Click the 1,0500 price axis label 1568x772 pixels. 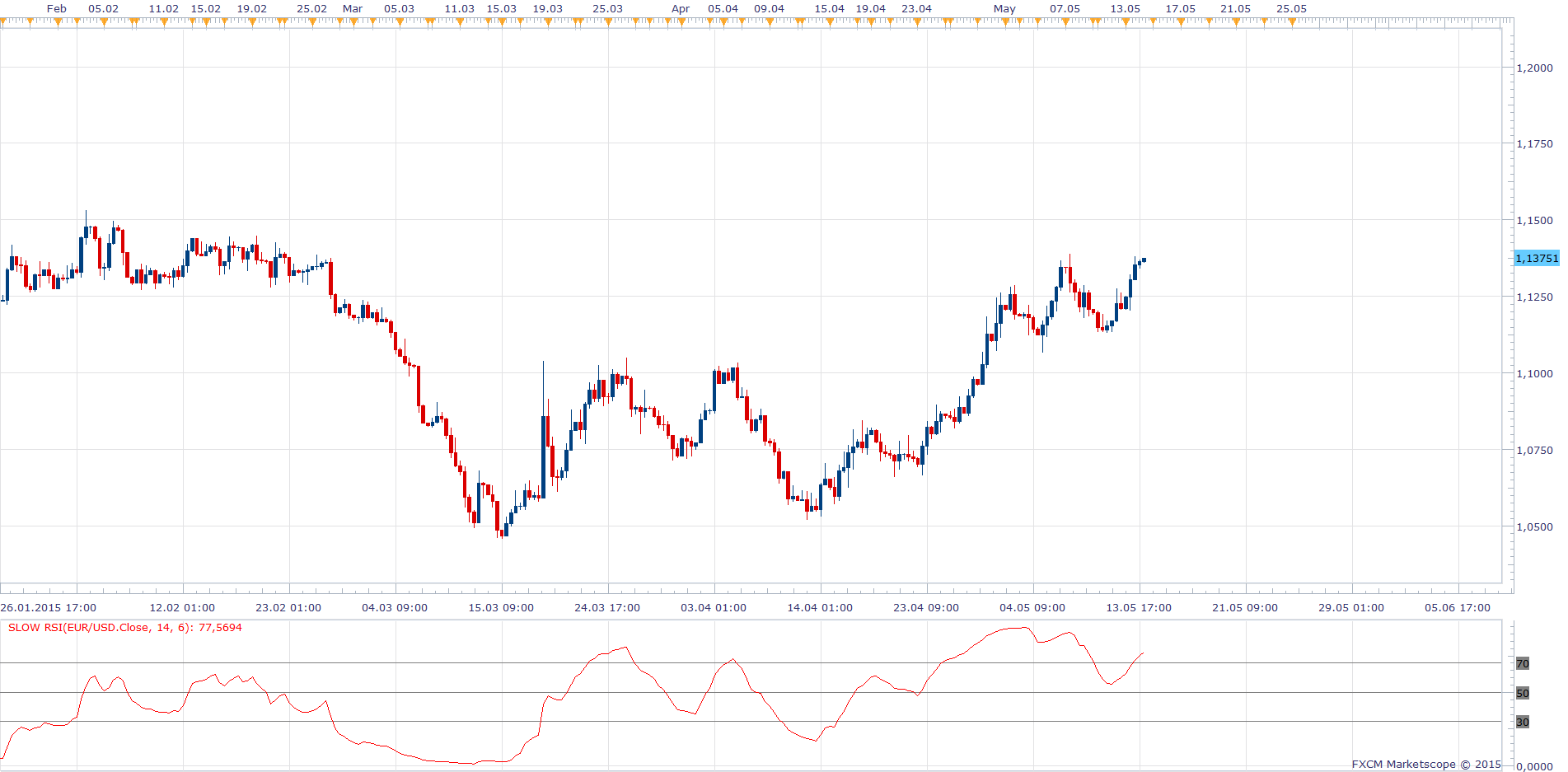point(1534,526)
